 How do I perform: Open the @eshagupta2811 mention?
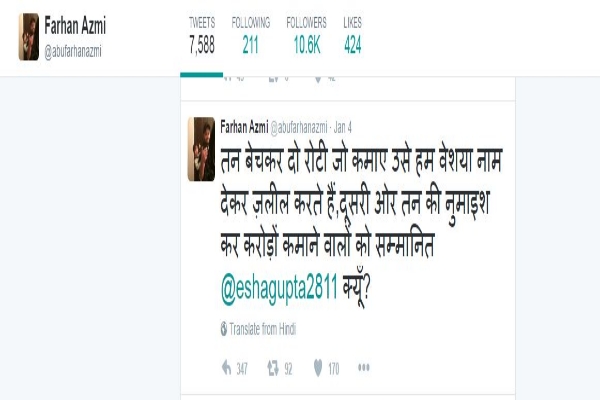point(279,288)
